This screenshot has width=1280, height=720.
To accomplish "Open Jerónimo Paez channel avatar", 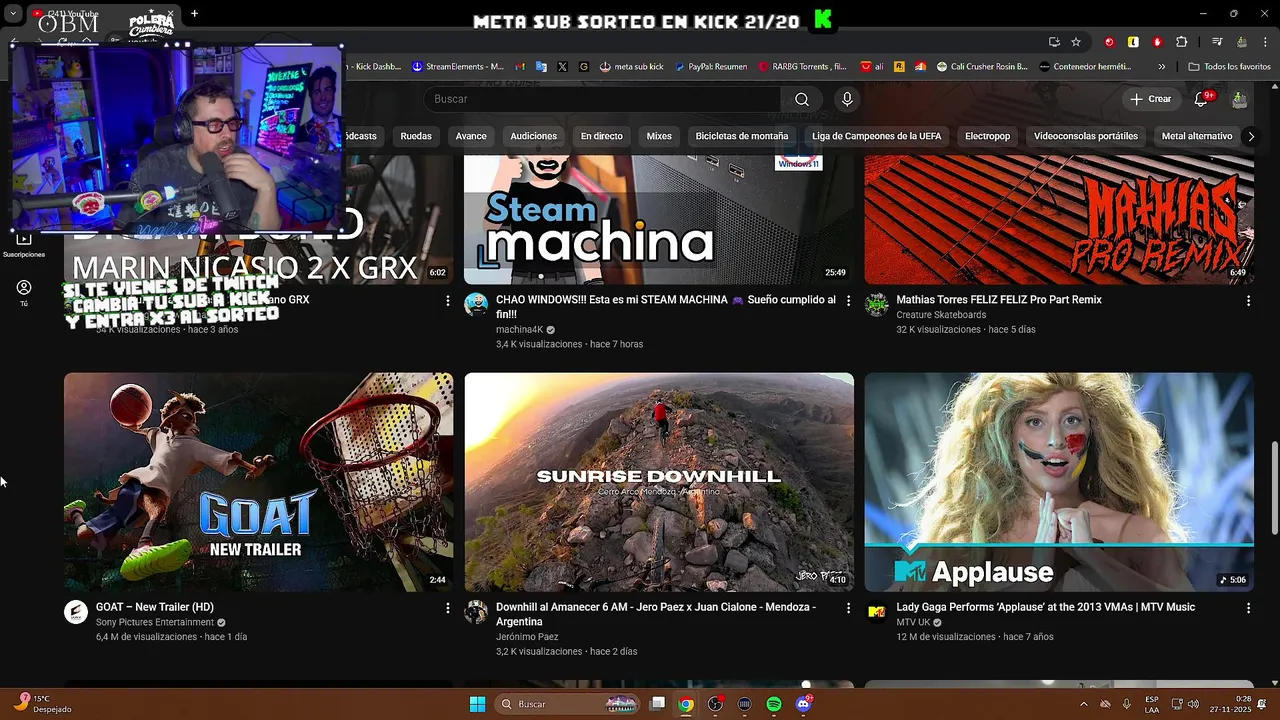I will [476, 612].
